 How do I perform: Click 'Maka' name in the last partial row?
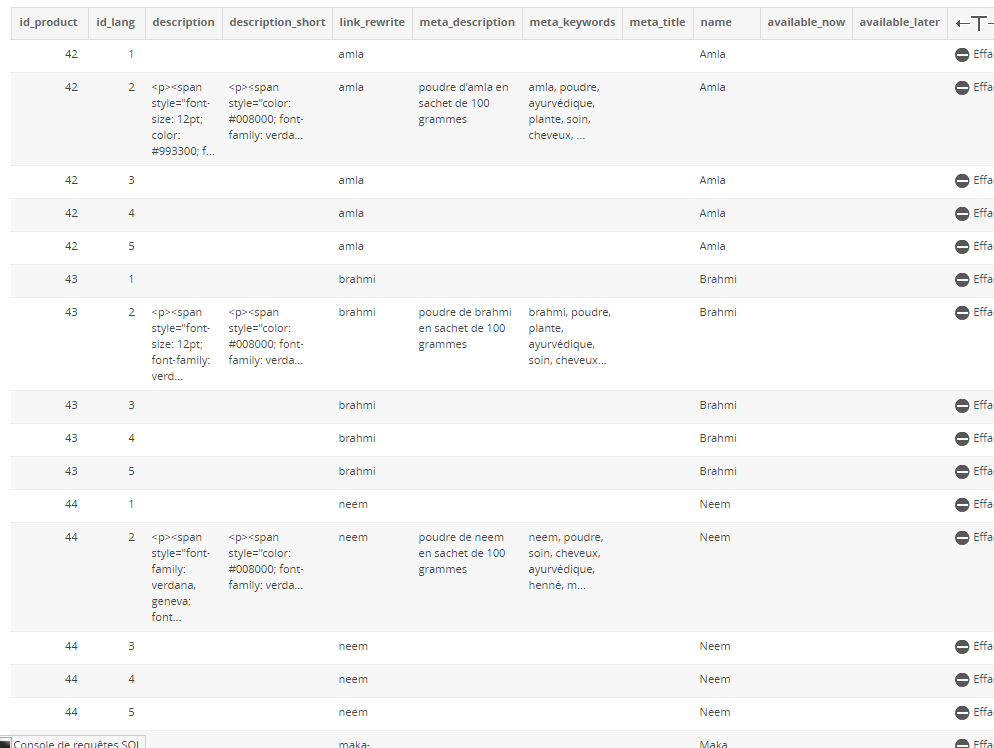coord(713,744)
